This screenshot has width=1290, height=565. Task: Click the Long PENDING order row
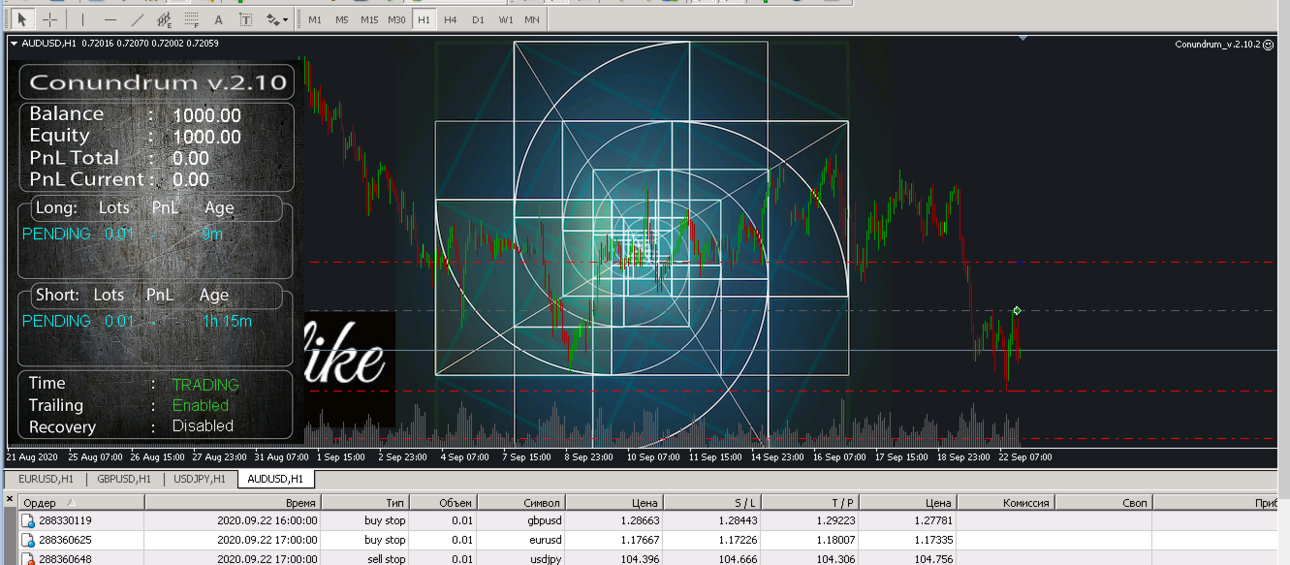pyautogui.click(x=122, y=234)
